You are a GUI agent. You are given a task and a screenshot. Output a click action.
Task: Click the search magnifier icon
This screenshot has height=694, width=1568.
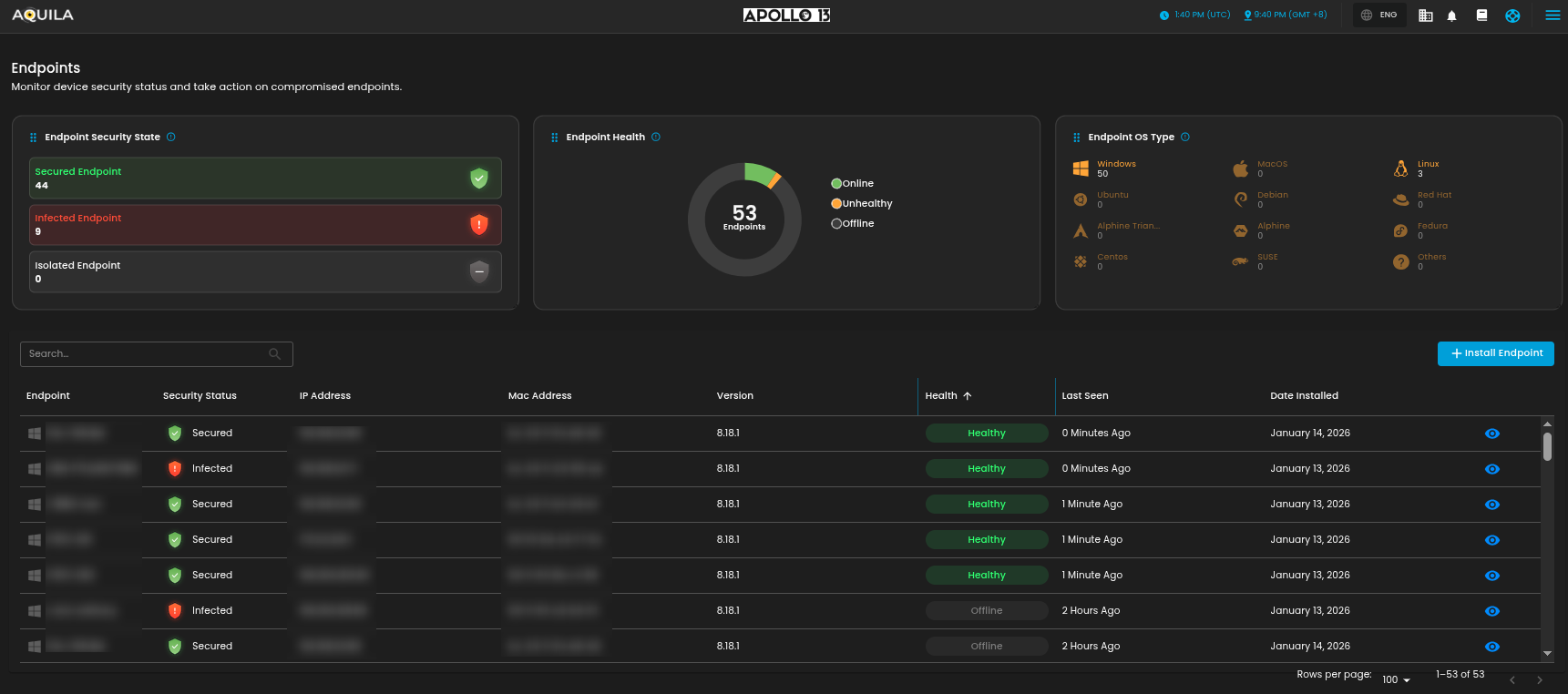click(x=274, y=354)
